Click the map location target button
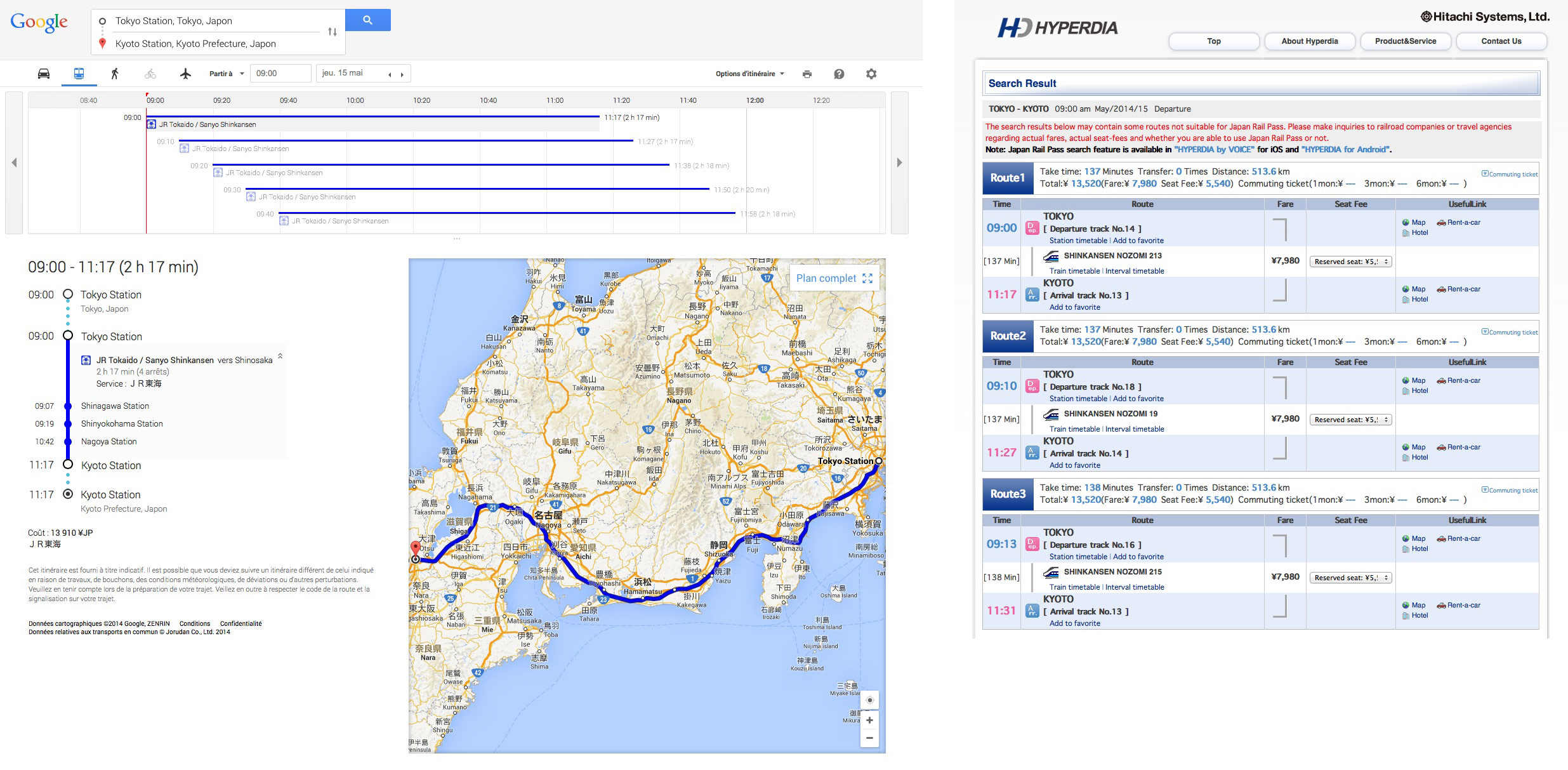Image resolution: width=1568 pixels, height=770 pixels. pyautogui.click(x=869, y=700)
